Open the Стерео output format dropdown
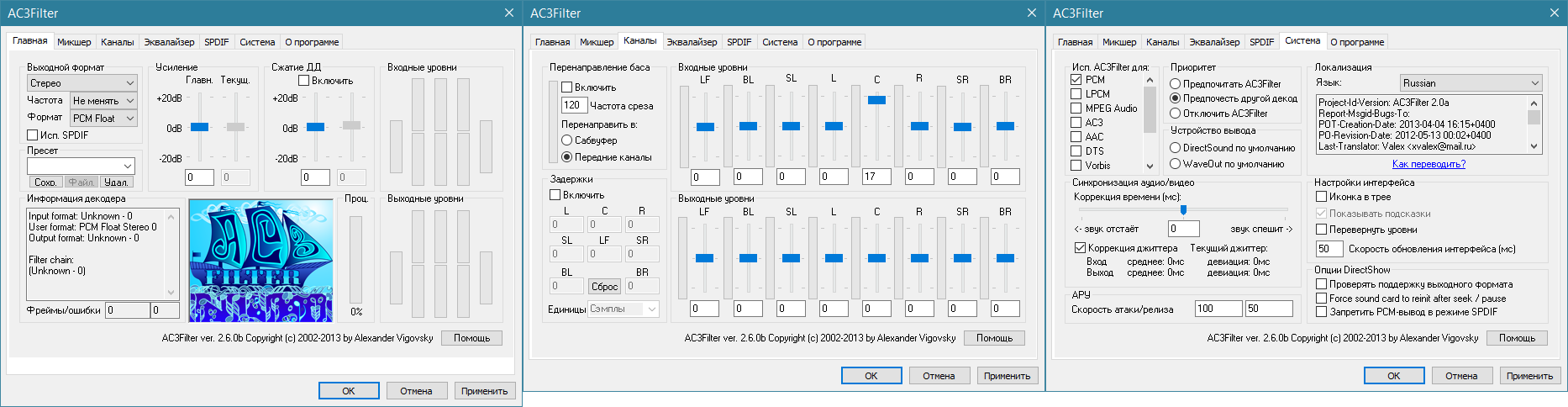 (x=82, y=83)
